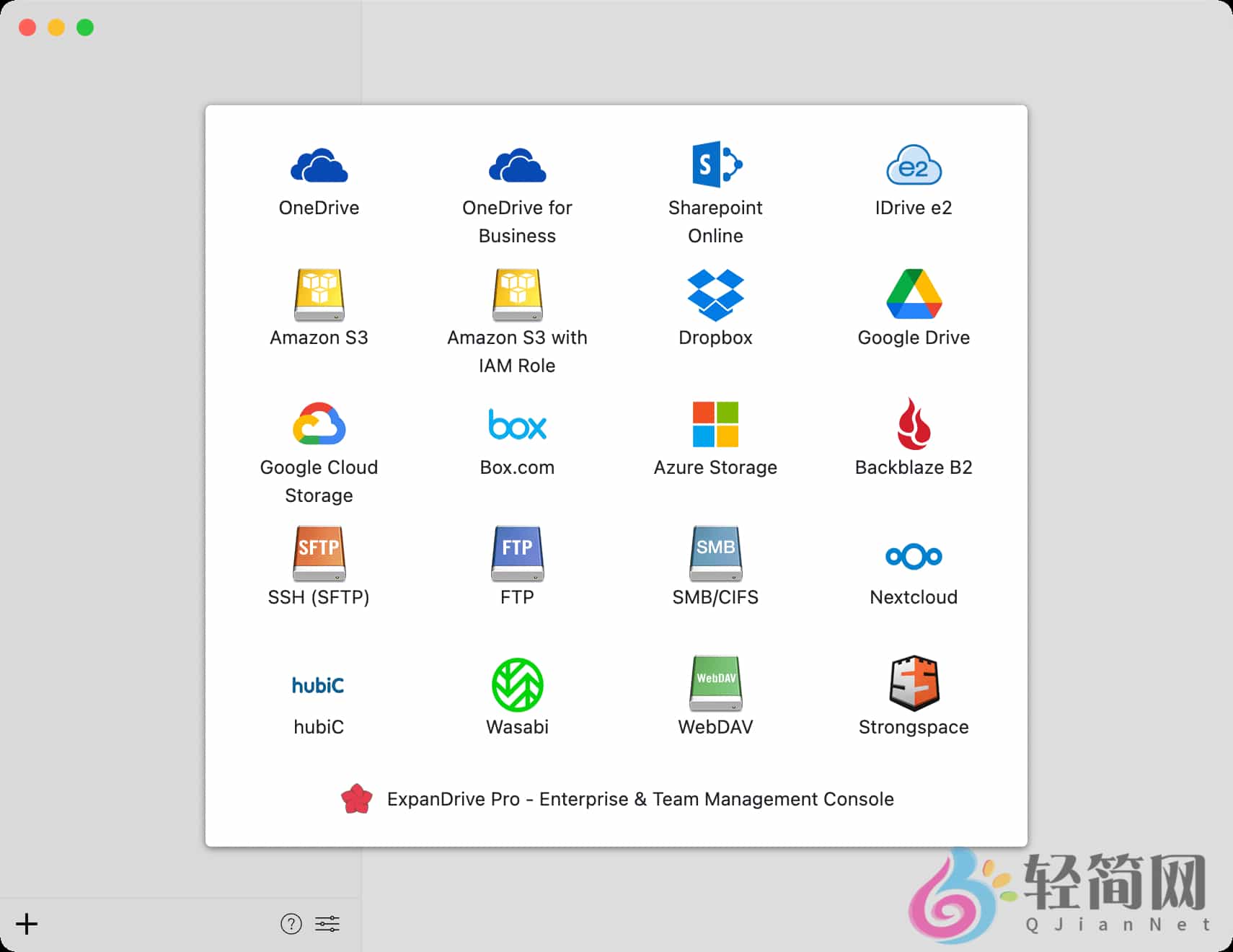Click the ExpanDrive Pro flower logo

point(356,798)
